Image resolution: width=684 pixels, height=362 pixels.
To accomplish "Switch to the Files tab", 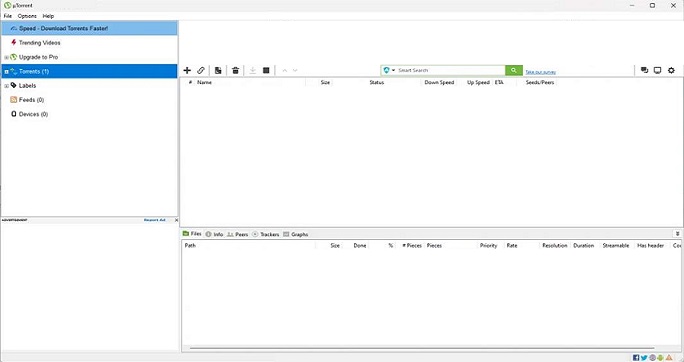I will pos(192,234).
